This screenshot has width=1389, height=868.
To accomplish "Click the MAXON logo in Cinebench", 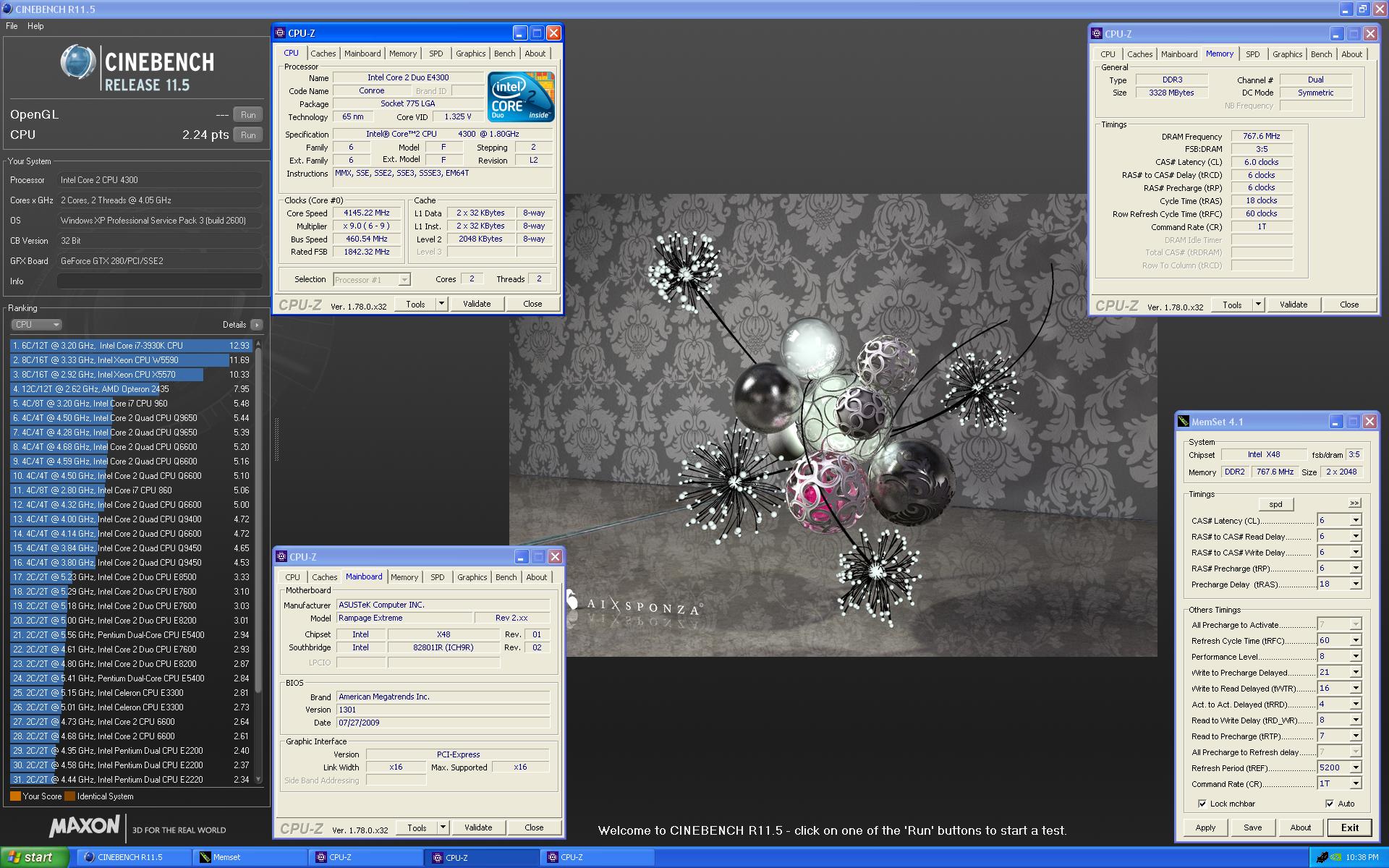I will point(85,827).
